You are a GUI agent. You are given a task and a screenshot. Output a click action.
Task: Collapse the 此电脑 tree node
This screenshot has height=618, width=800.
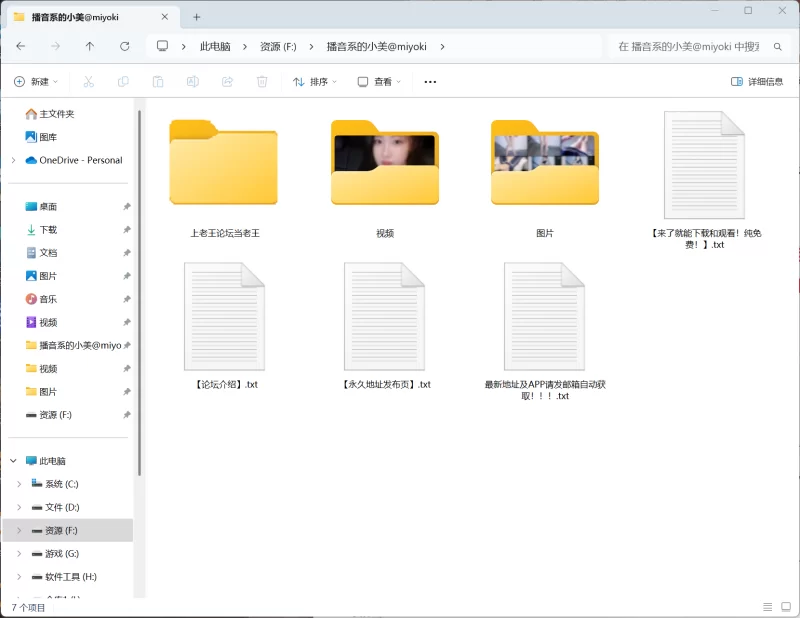tap(14, 461)
